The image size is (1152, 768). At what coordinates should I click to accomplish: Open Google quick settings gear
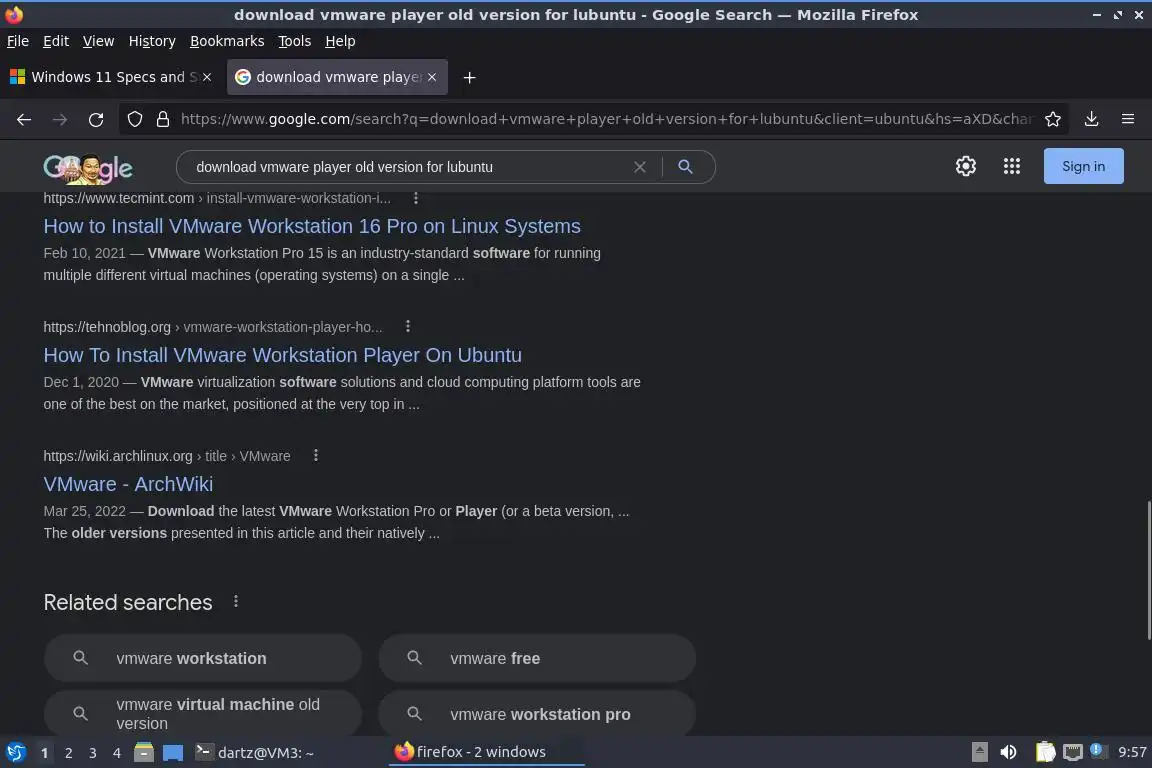tap(965, 166)
